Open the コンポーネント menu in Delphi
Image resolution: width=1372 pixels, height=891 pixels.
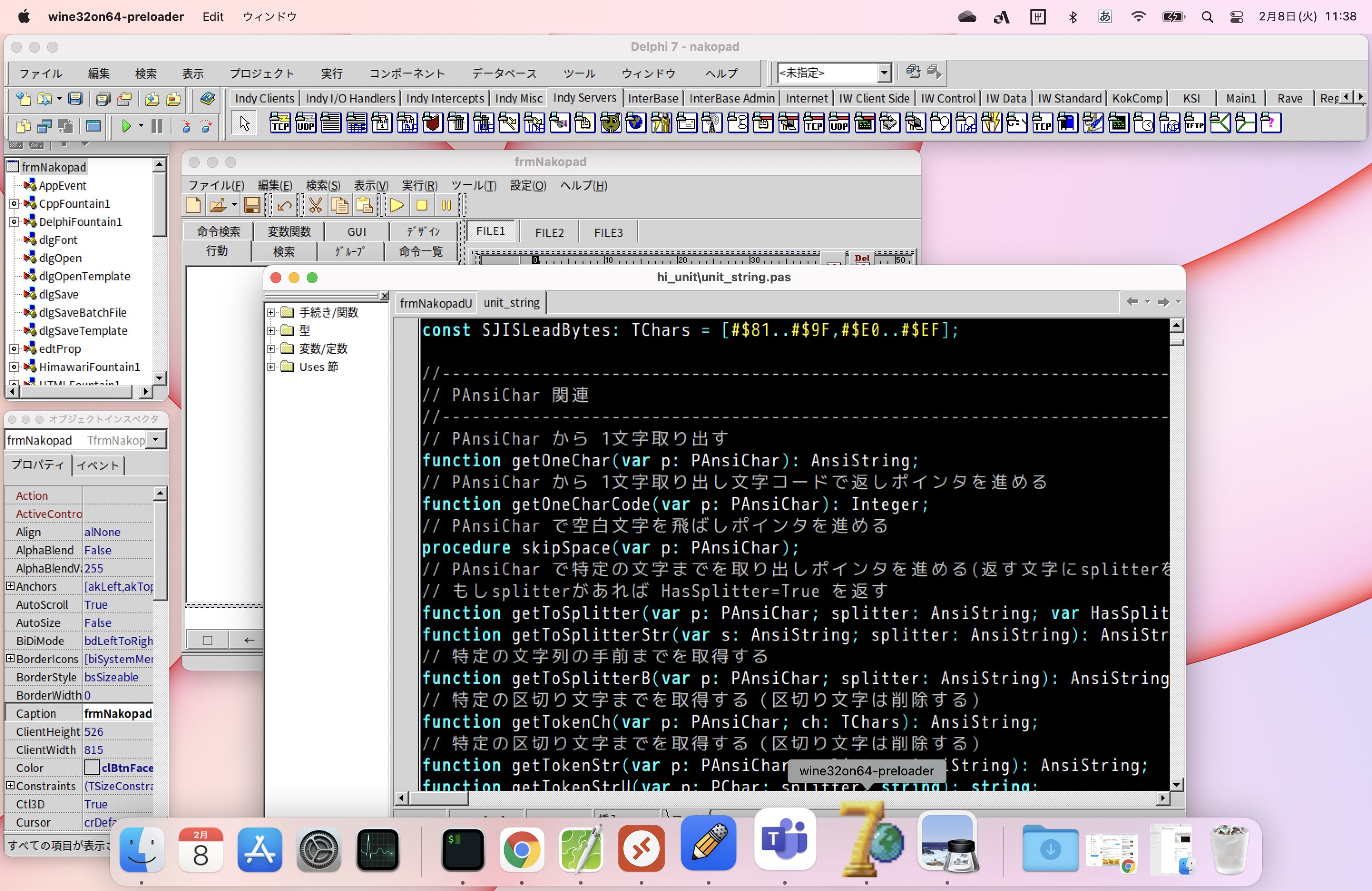(x=407, y=73)
